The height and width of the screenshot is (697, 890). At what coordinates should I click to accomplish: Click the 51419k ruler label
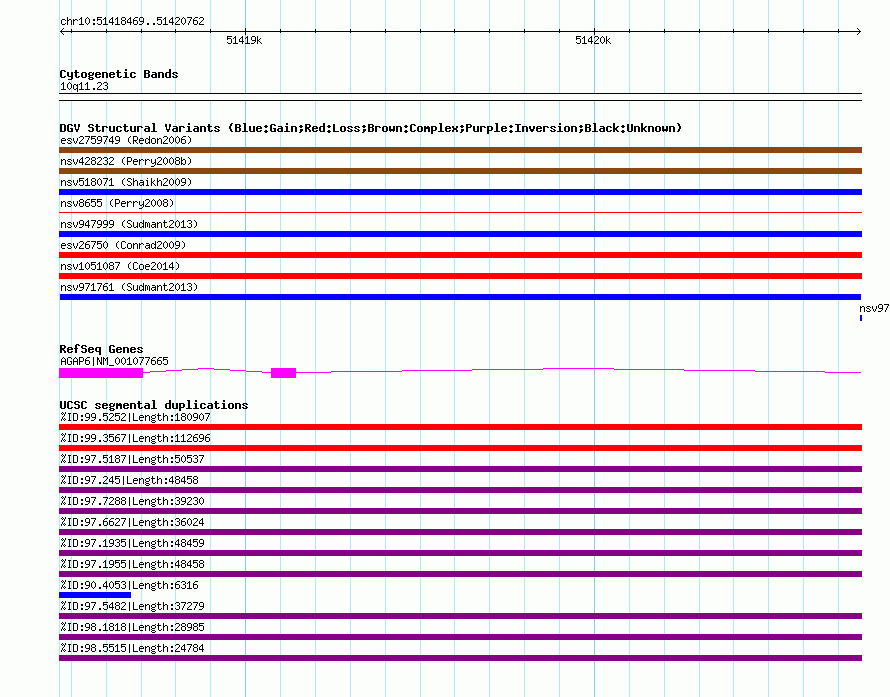pyautogui.click(x=244, y=40)
